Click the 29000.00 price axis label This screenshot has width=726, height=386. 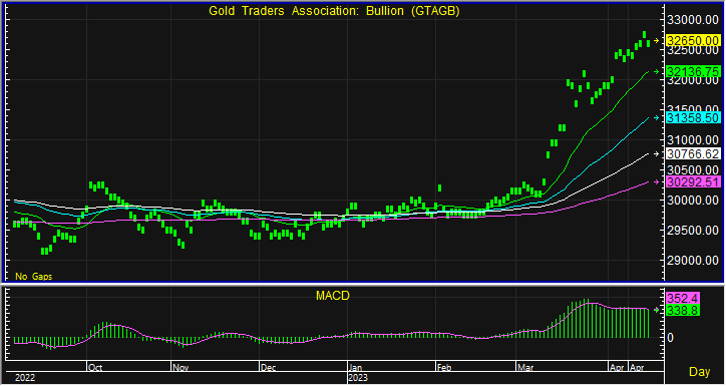click(693, 260)
